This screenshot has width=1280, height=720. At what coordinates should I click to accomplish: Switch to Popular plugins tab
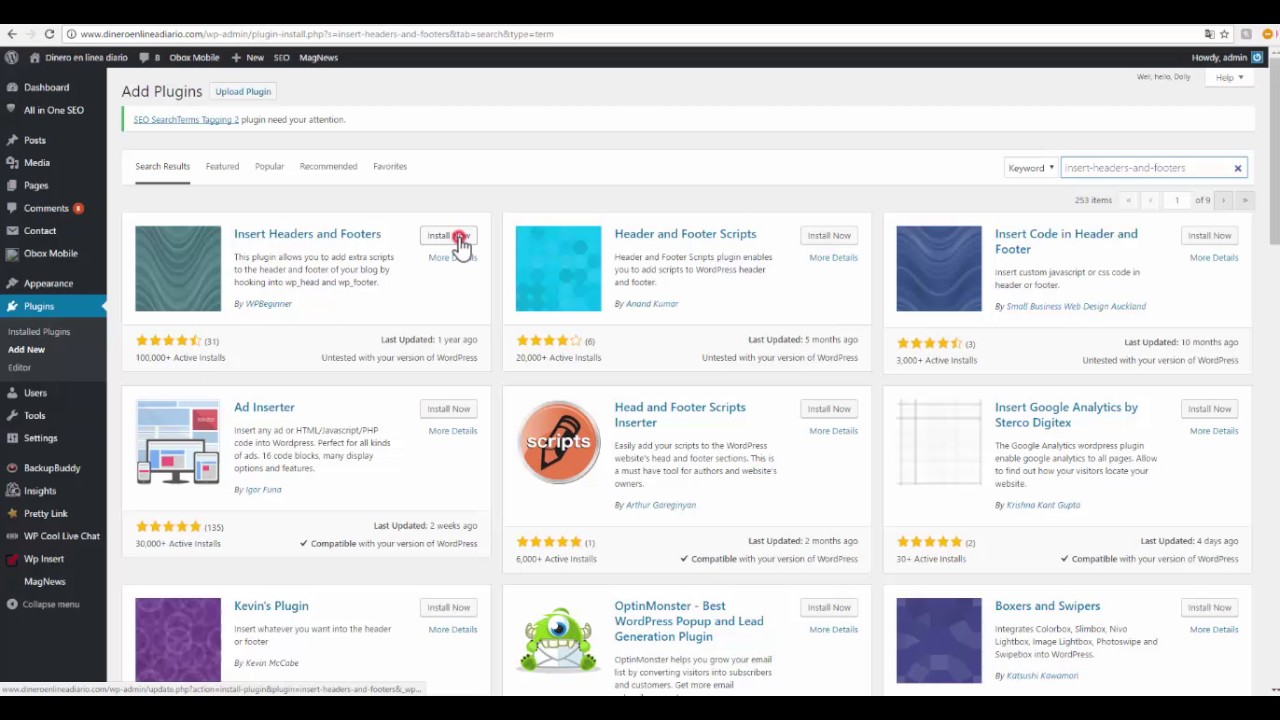(x=269, y=166)
